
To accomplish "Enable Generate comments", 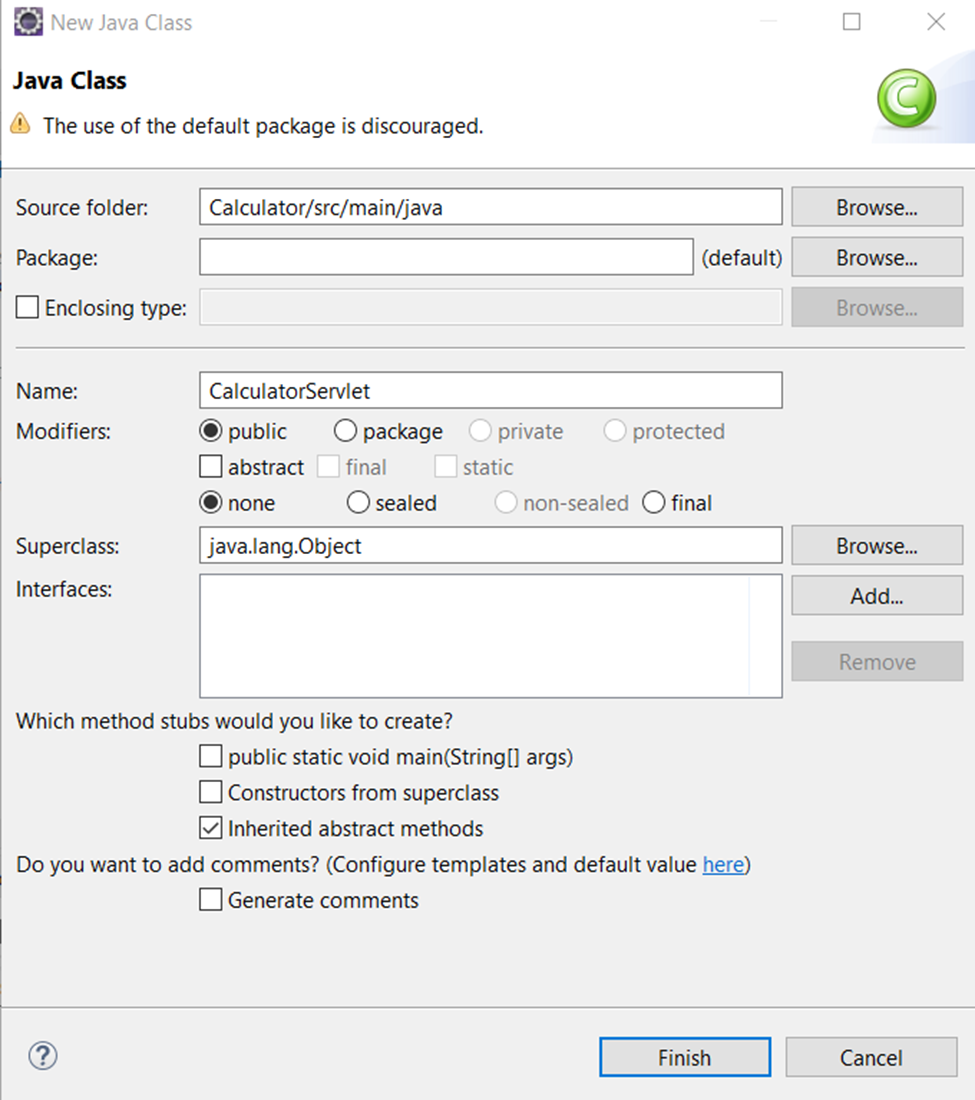I will [x=210, y=899].
